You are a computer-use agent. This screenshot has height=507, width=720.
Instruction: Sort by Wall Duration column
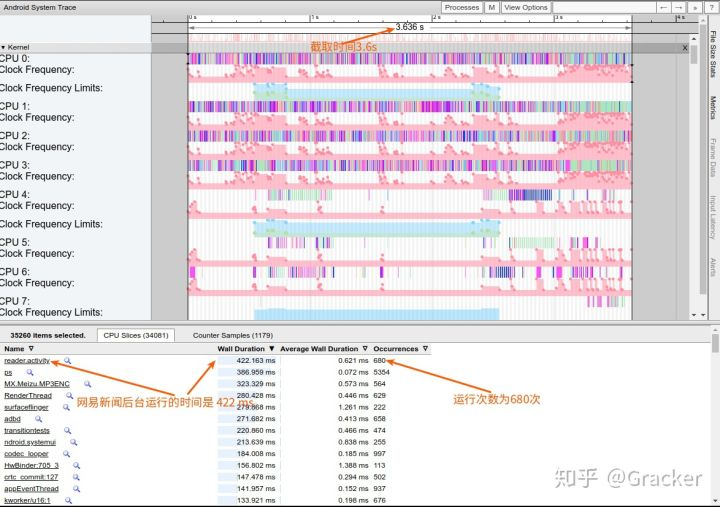point(246,349)
